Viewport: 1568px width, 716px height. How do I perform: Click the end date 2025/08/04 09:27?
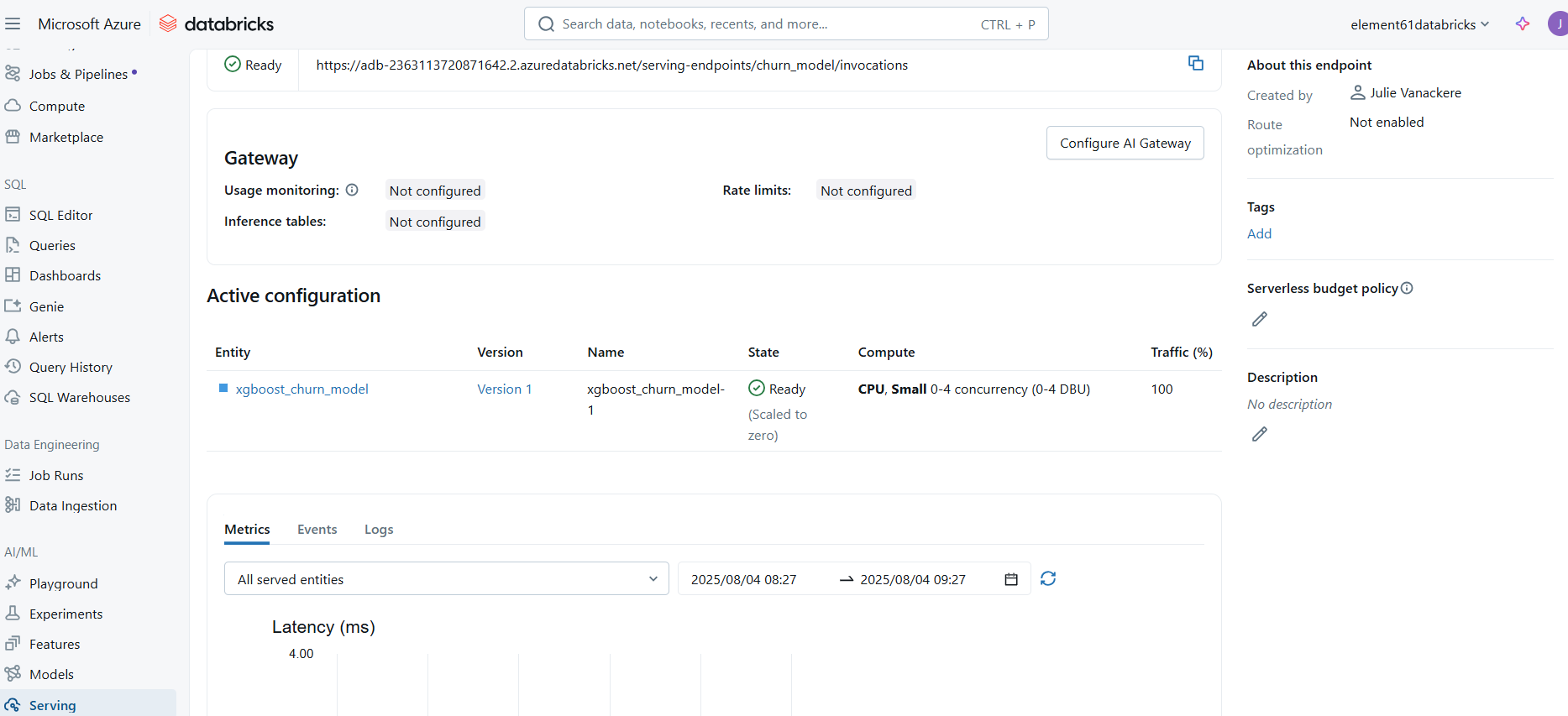point(913,579)
